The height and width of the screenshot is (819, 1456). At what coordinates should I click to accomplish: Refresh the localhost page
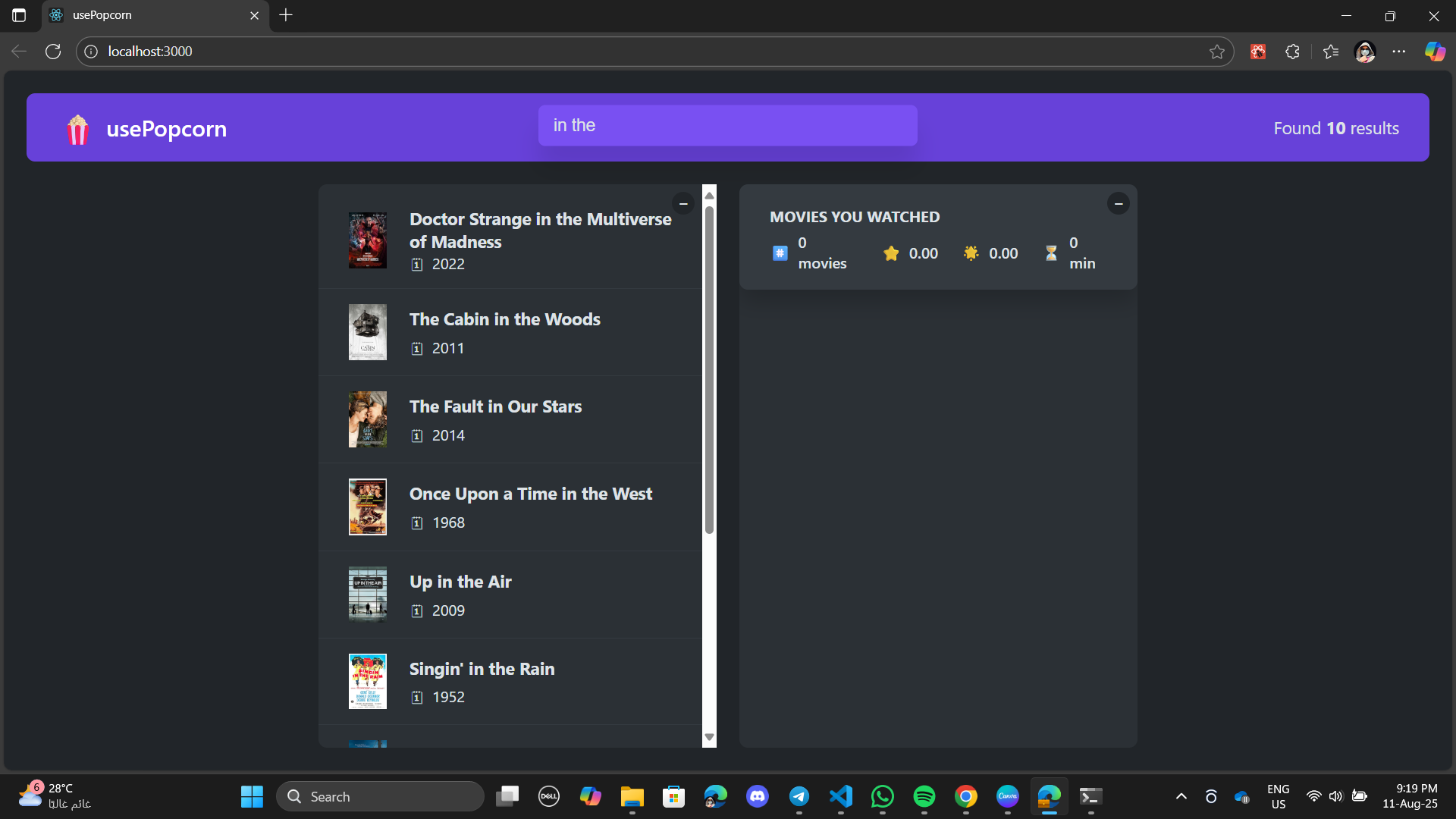(53, 52)
